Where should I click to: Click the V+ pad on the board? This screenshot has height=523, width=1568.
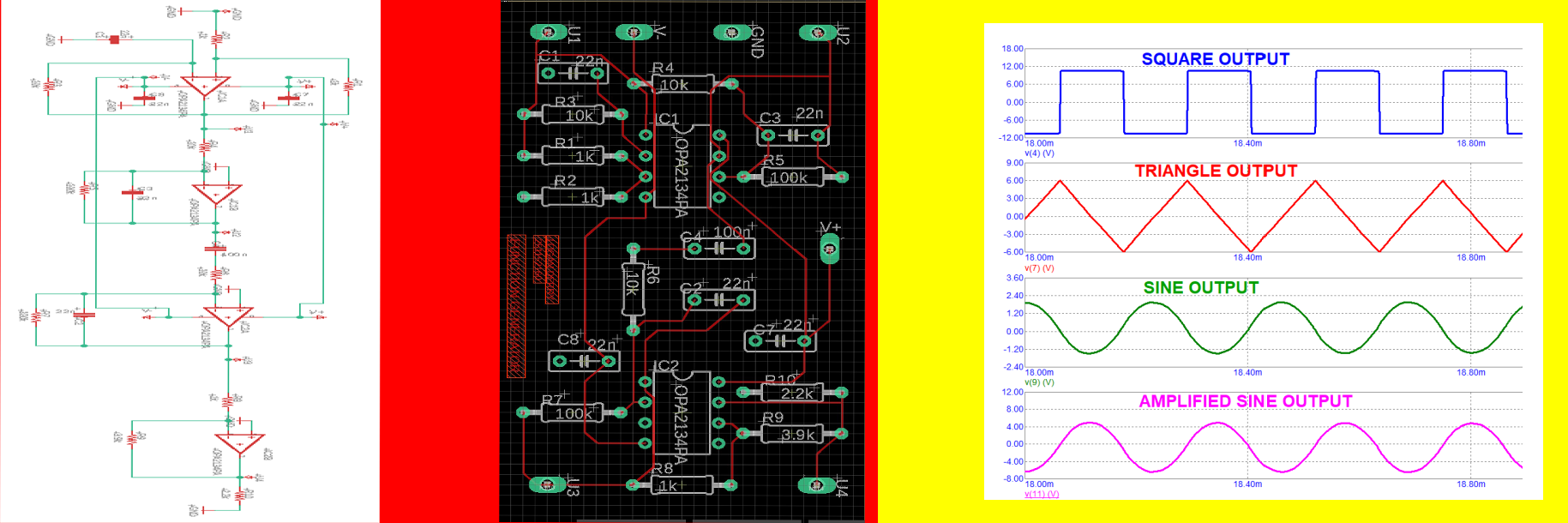(x=829, y=249)
